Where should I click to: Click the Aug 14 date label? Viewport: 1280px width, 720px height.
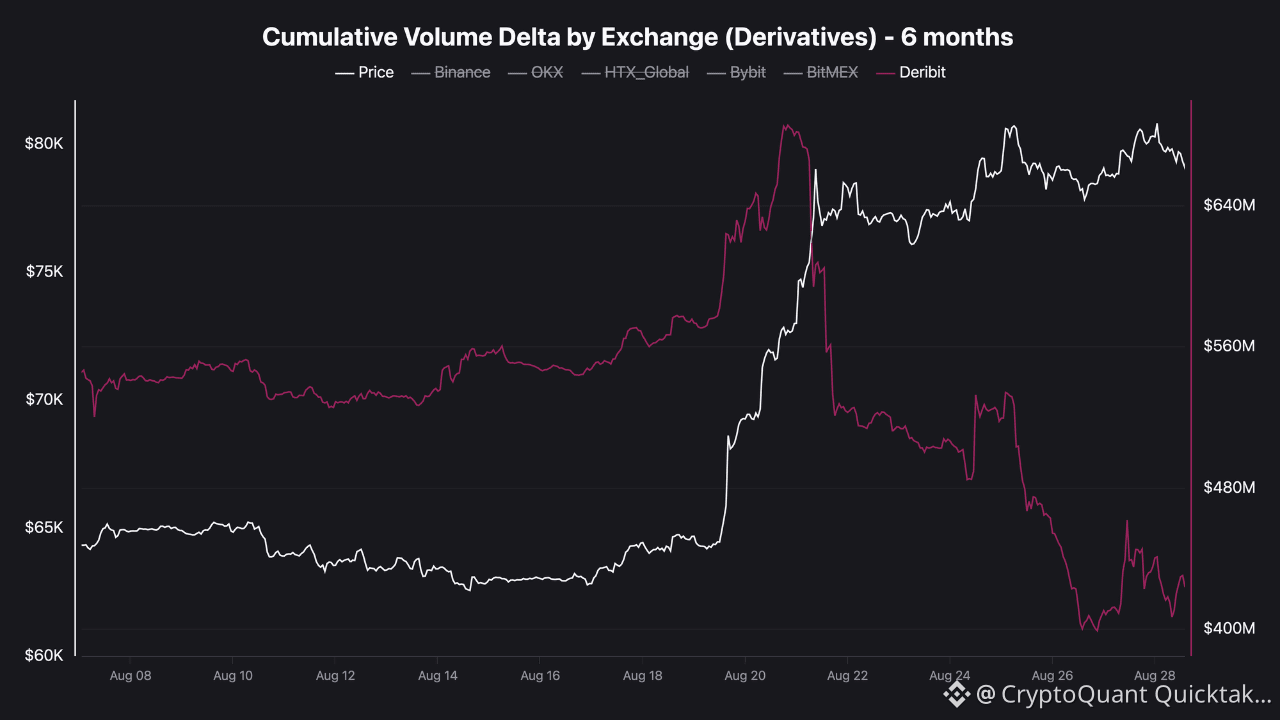[x=438, y=676]
